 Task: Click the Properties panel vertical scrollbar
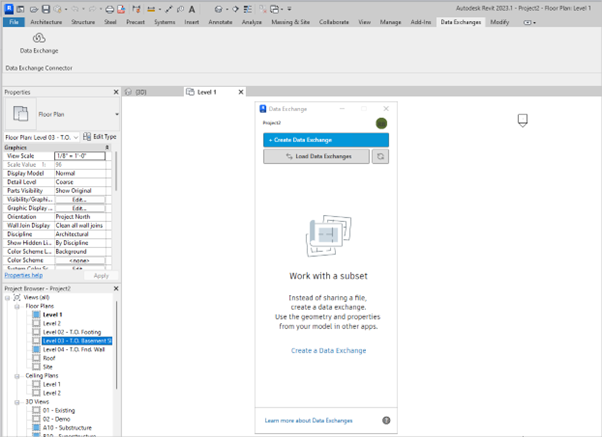[x=116, y=171]
